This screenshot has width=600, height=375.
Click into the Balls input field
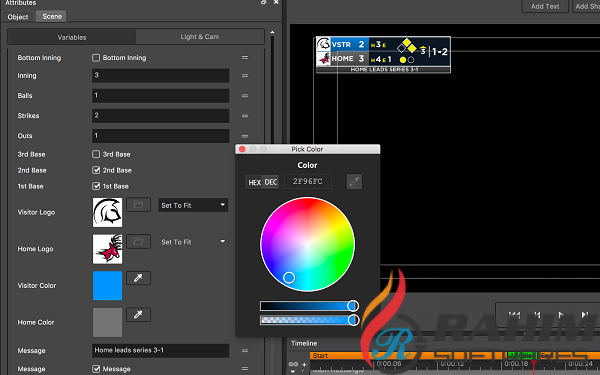click(160, 96)
